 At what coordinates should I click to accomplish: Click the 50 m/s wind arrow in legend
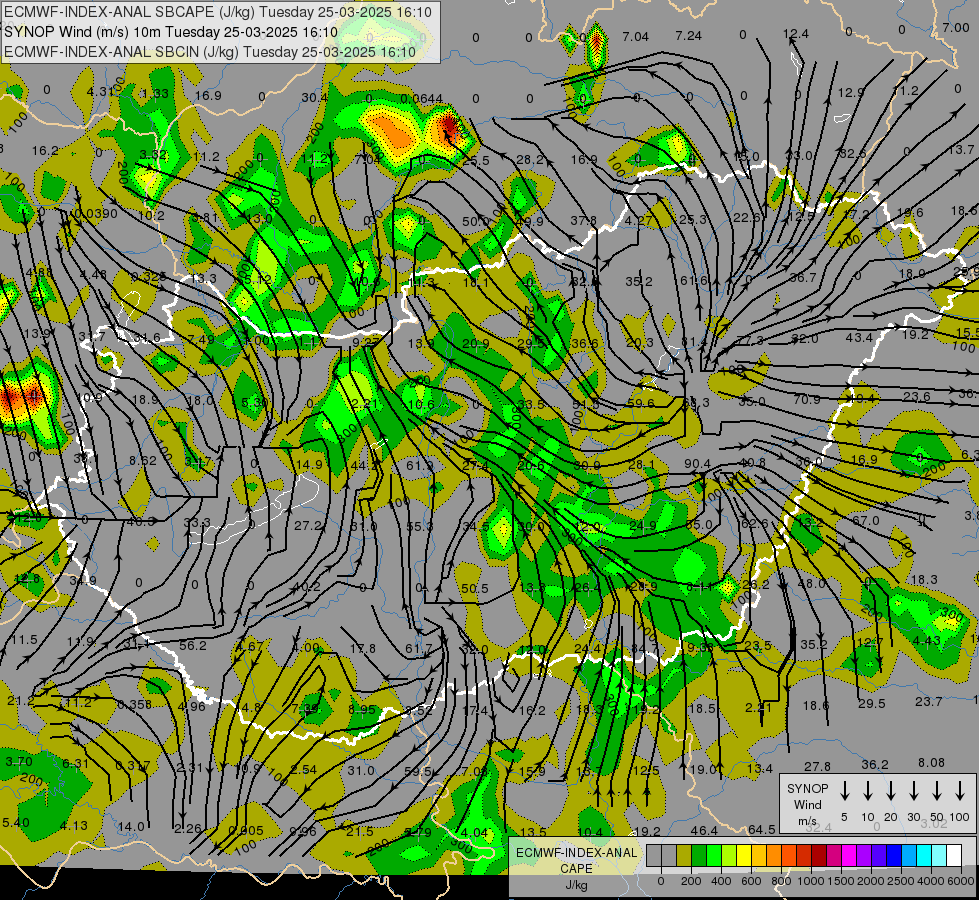click(x=937, y=790)
